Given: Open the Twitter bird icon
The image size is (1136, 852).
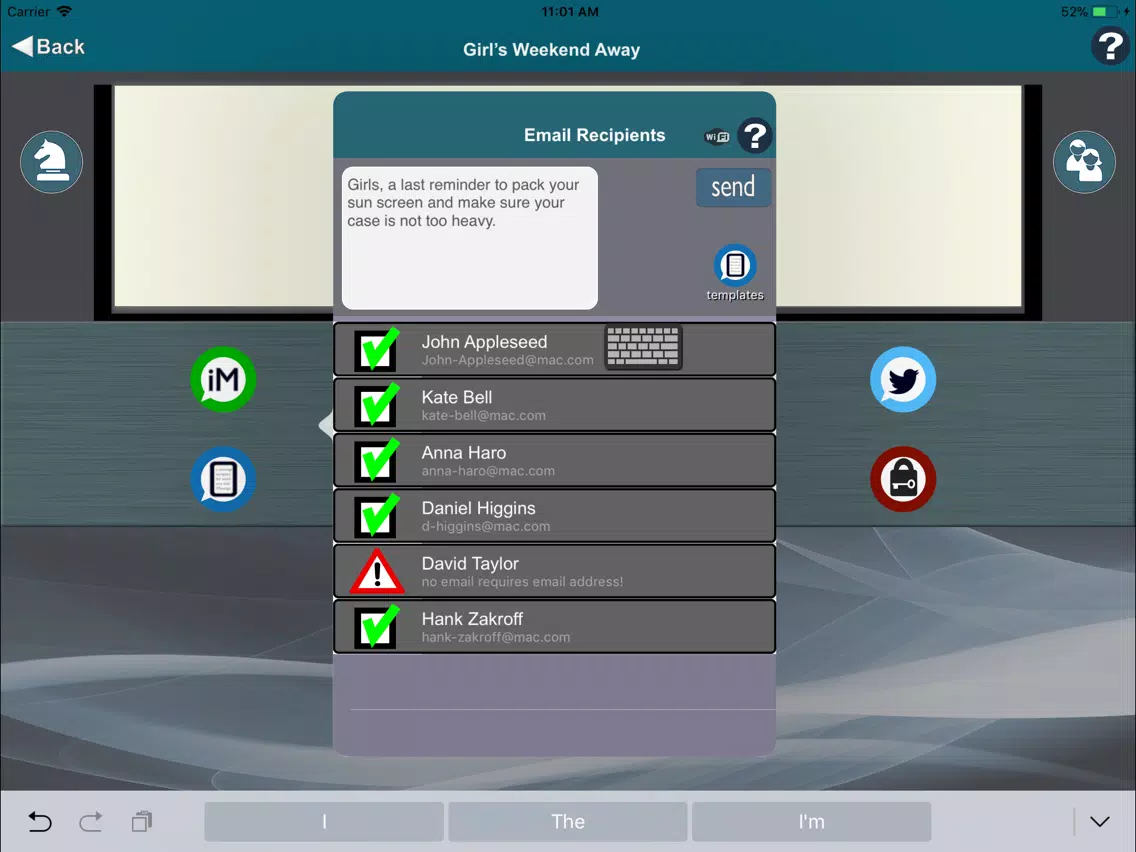Looking at the screenshot, I should [903, 380].
